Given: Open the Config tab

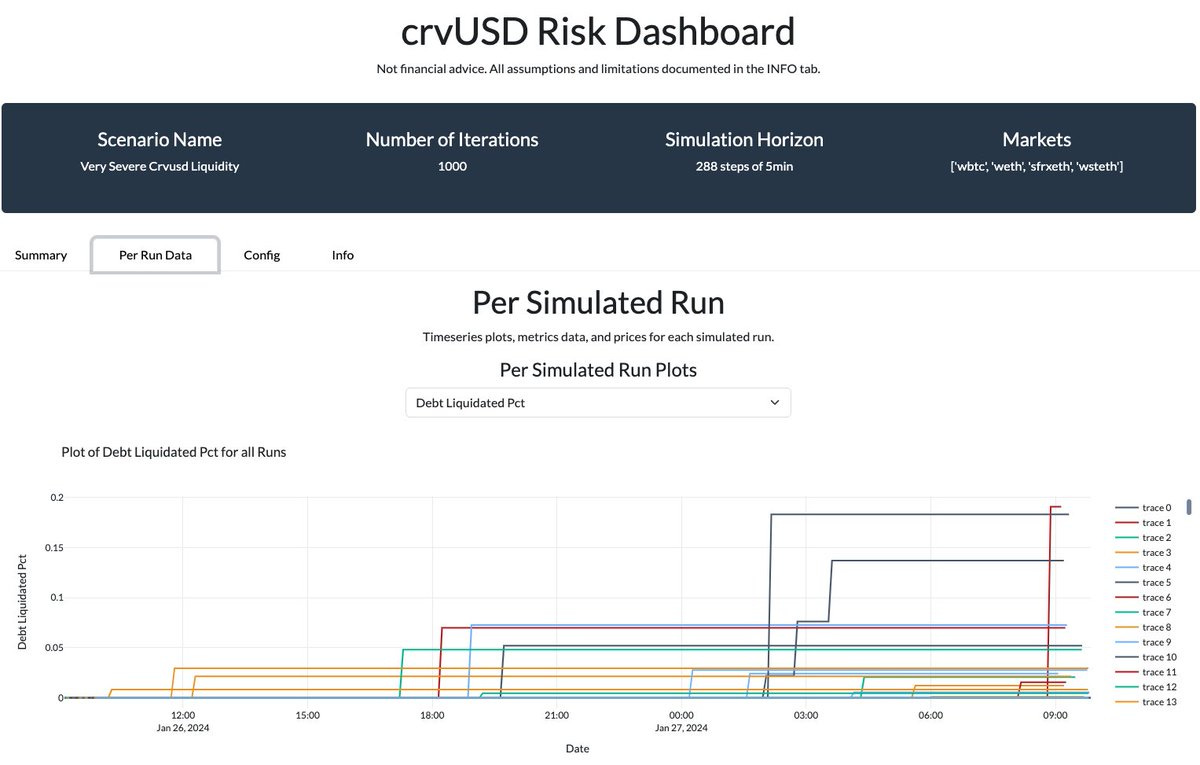Looking at the screenshot, I should pyautogui.click(x=262, y=255).
